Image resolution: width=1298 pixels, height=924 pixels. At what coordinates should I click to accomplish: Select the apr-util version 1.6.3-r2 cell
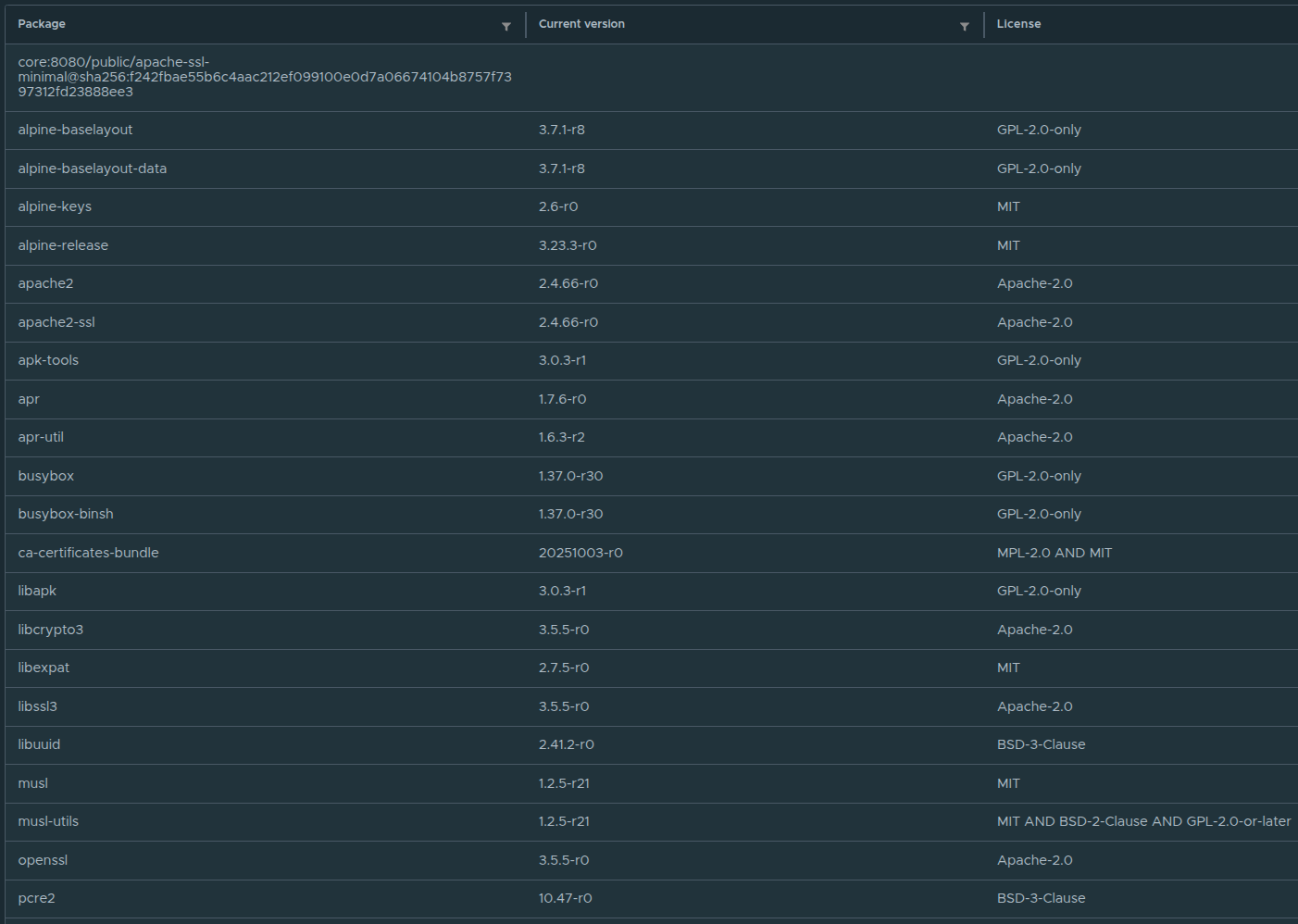[562, 438]
